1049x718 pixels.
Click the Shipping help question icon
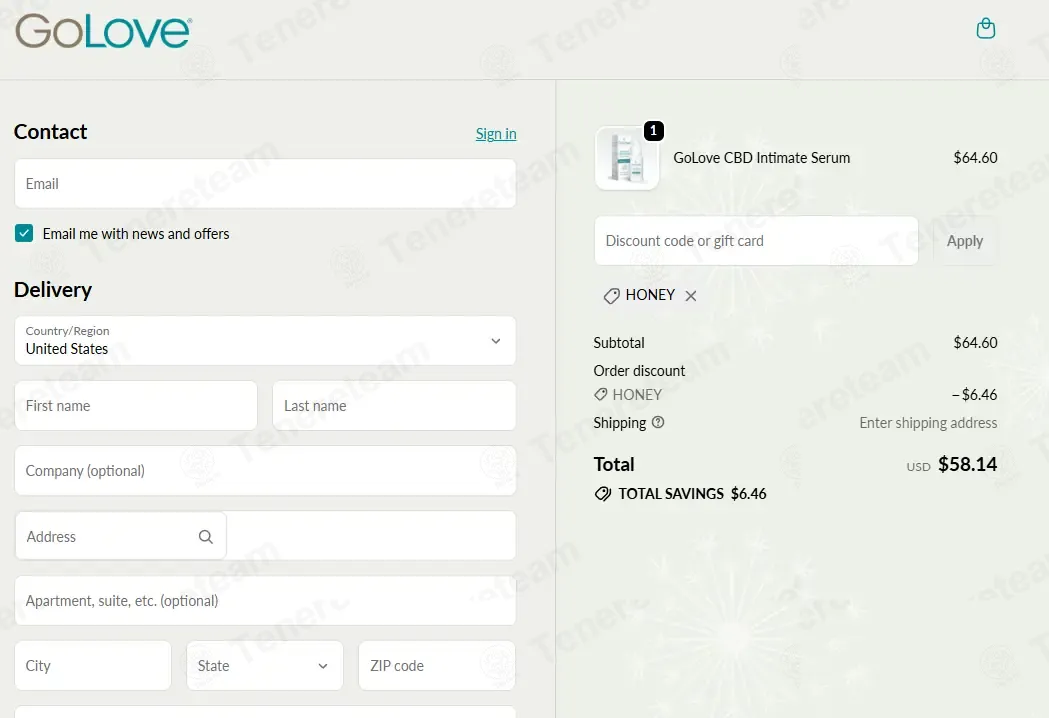(658, 422)
